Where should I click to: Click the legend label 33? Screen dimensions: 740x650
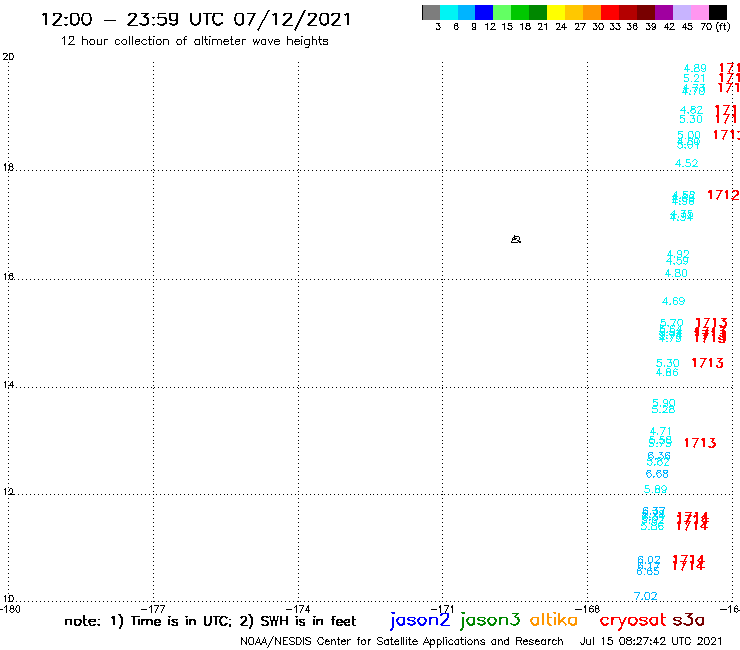tap(615, 27)
